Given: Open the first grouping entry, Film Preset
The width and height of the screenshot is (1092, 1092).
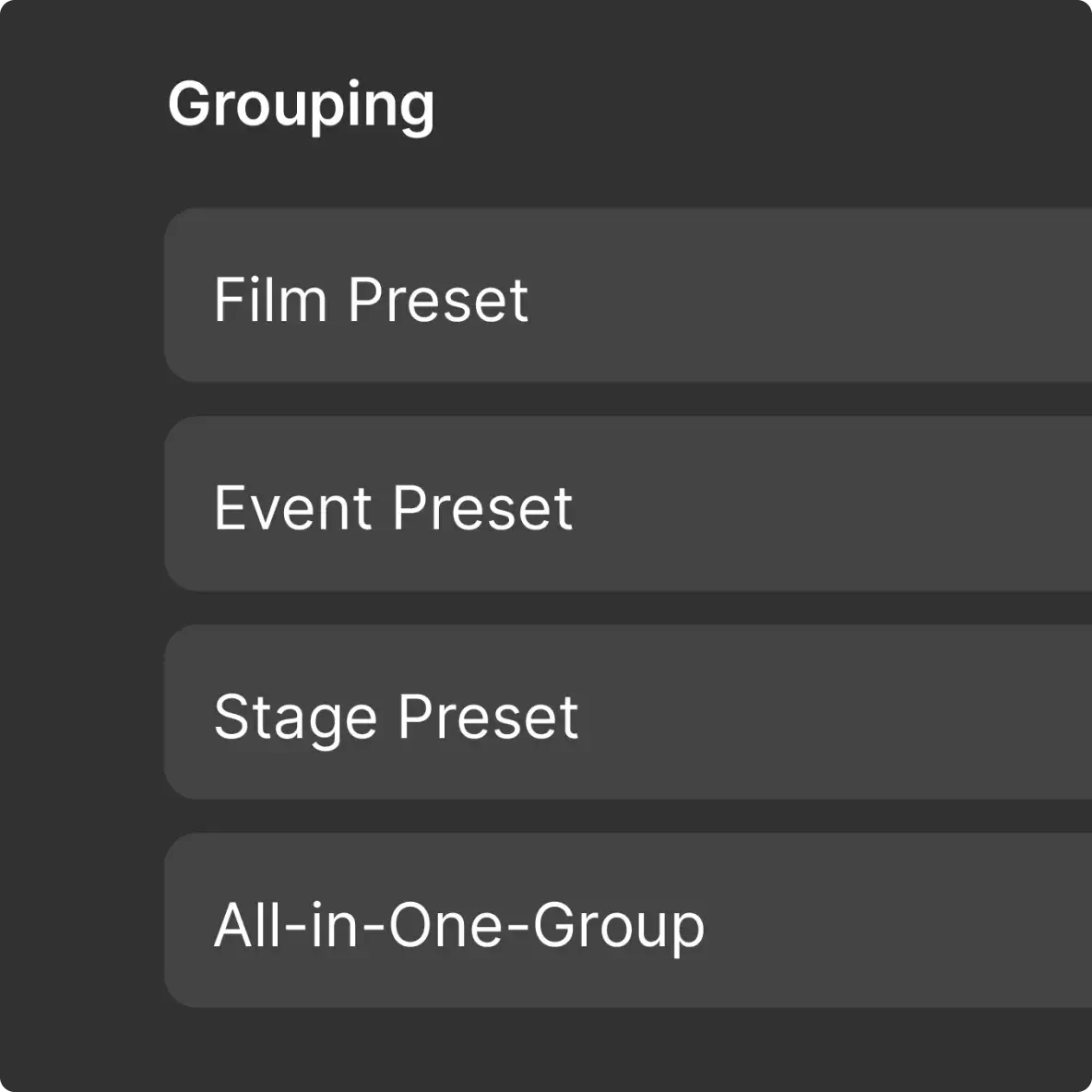Looking at the screenshot, I should pyautogui.click(x=627, y=296).
